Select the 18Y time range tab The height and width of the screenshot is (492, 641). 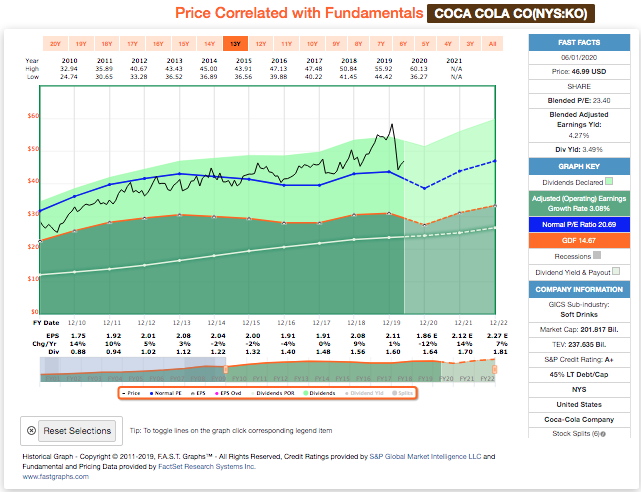[107, 44]
